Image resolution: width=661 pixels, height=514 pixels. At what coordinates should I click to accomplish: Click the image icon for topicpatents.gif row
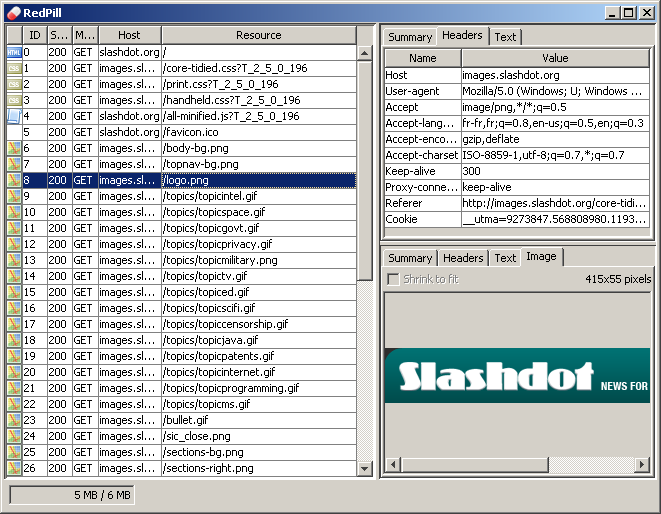tap(14, 357)
